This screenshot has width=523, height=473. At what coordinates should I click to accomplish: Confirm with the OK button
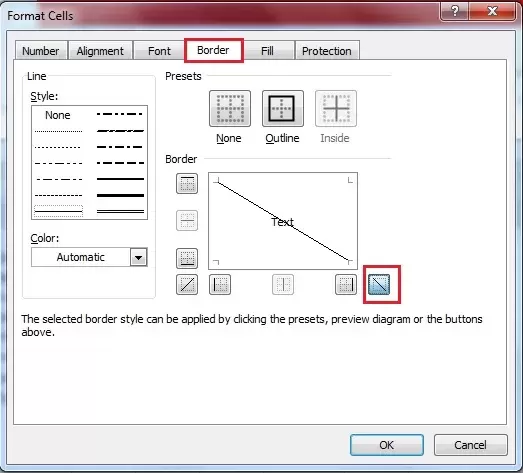[x=387, y=445]
